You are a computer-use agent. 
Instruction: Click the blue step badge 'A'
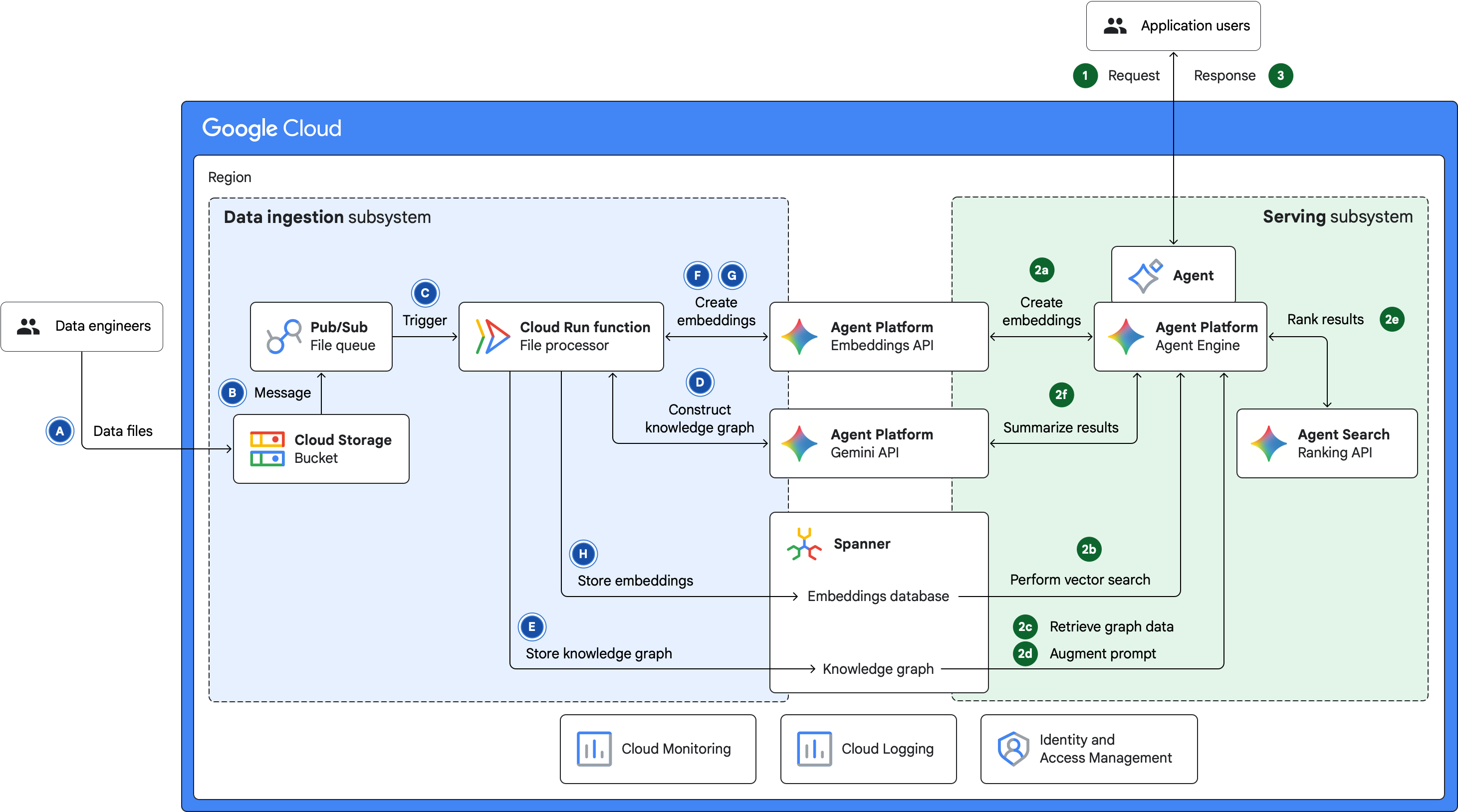[59, 432]
